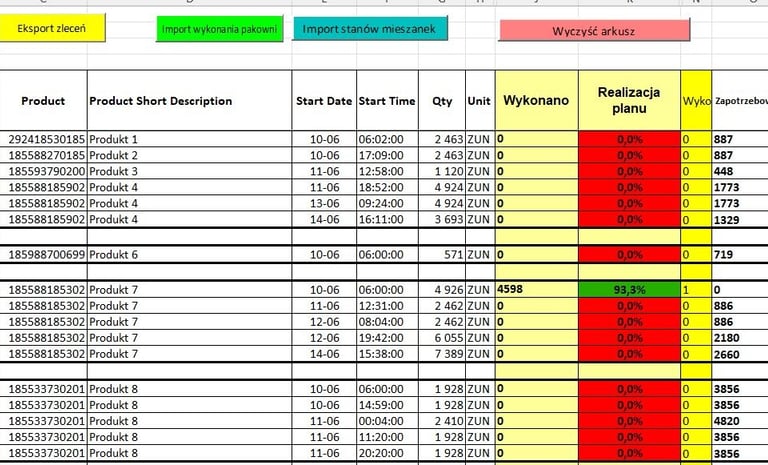Screen dimensions: 768x465
Task: Select the Product Short Description header cell
Action: click(x=190, y=100)
